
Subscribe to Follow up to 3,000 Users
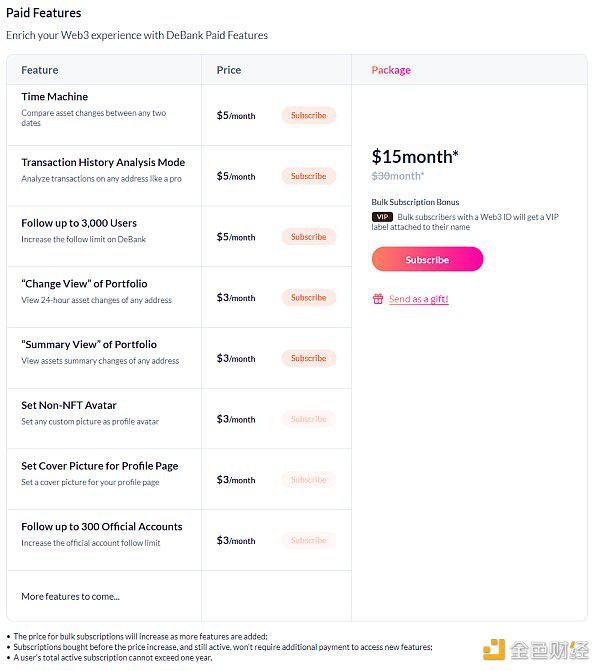pos(308,237)
